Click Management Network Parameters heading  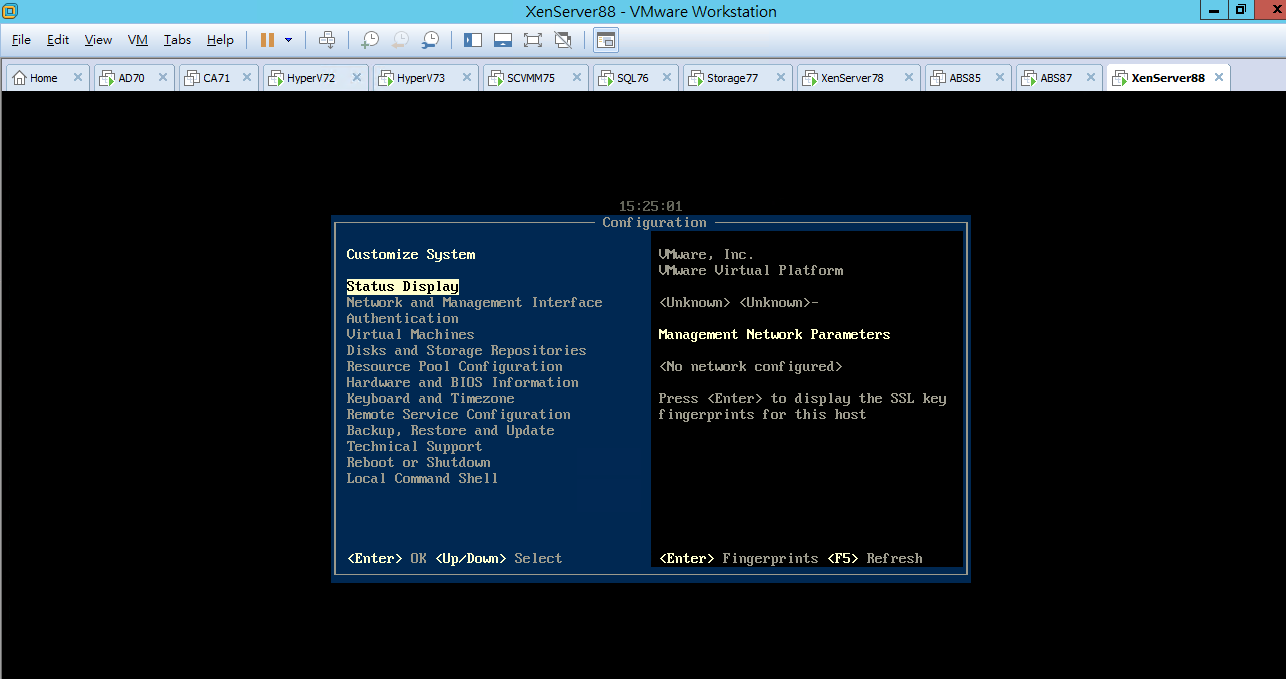point(774,334)
